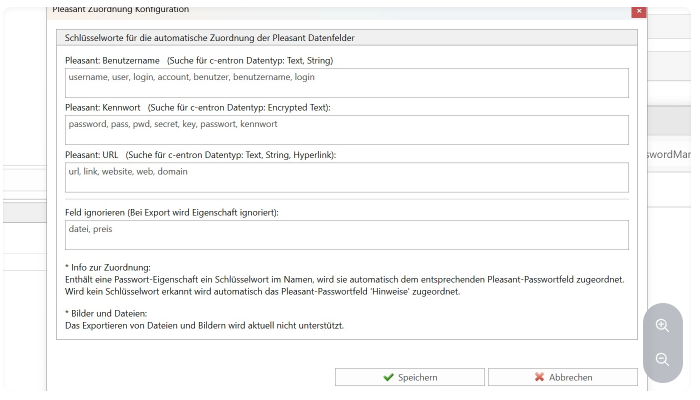Image resolution: width=700 pixels, height=400 pixels.
Task: Click the green checkmark icon on Speichern
Action: pyautogui.click(x=388, y=378)
